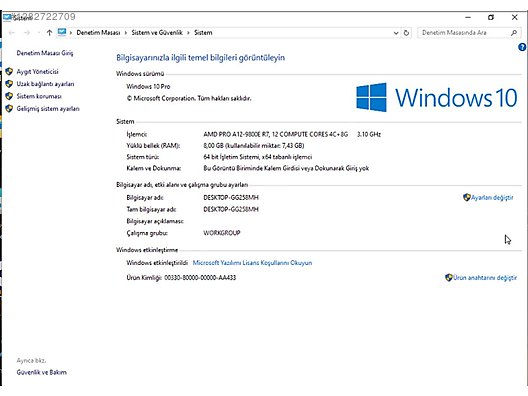
Task: Select Sistem in breadcrumb path
Action: click(x=203, y=33)
